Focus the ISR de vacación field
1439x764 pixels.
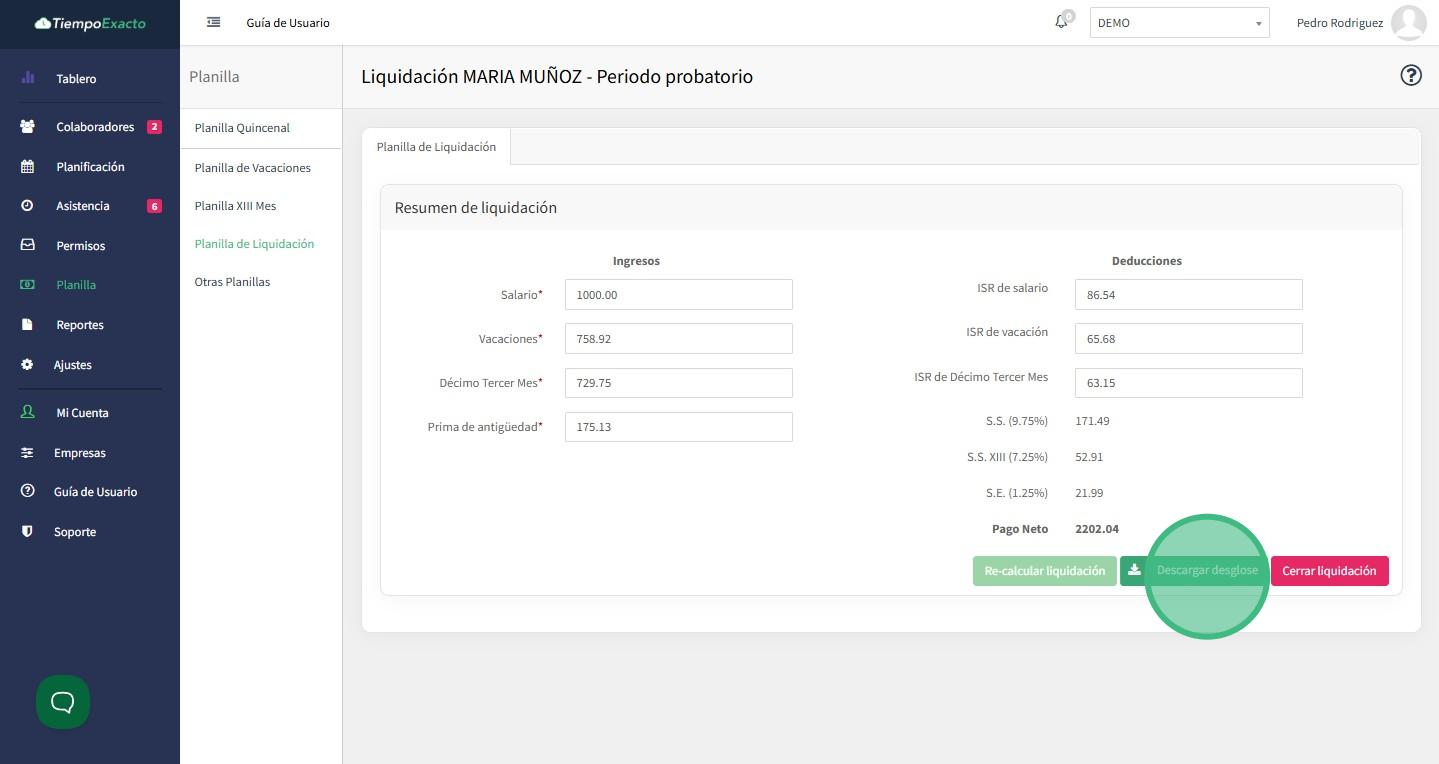[x=1188, y=339]
